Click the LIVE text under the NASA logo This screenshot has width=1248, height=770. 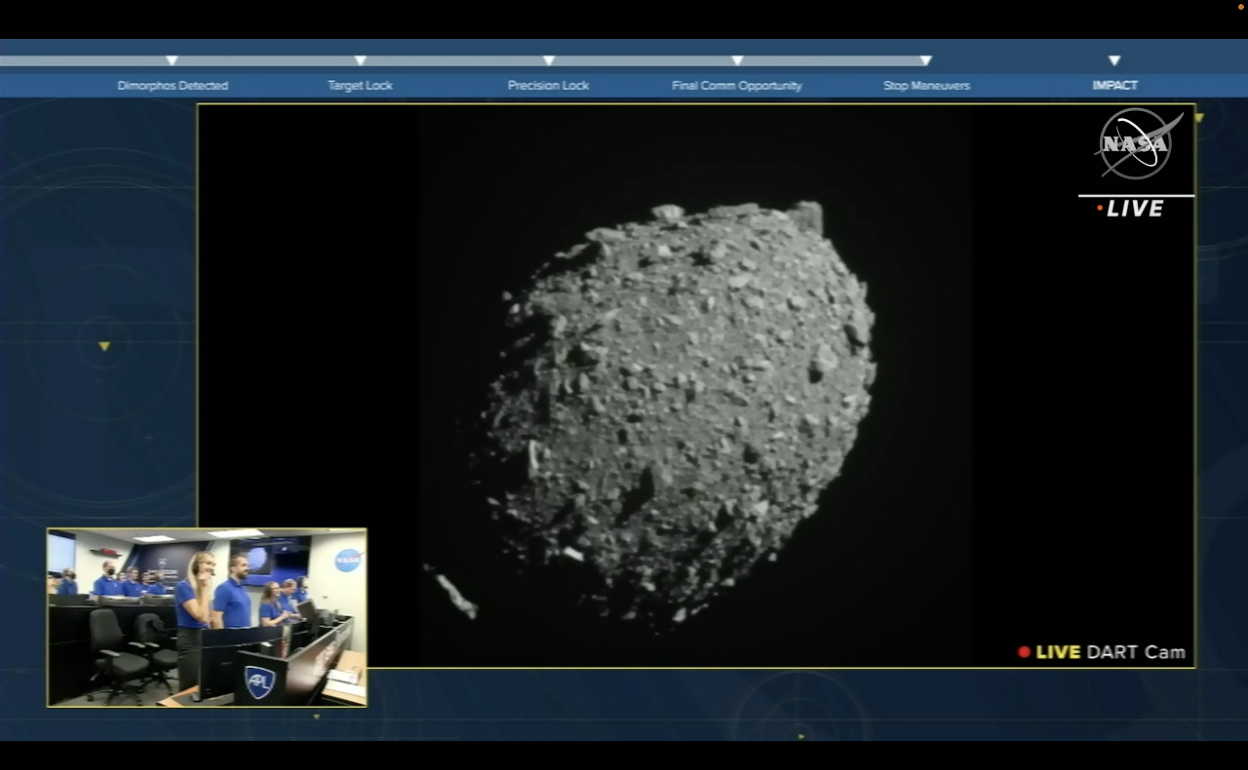pyautogui.click(x=1135, y=209)
